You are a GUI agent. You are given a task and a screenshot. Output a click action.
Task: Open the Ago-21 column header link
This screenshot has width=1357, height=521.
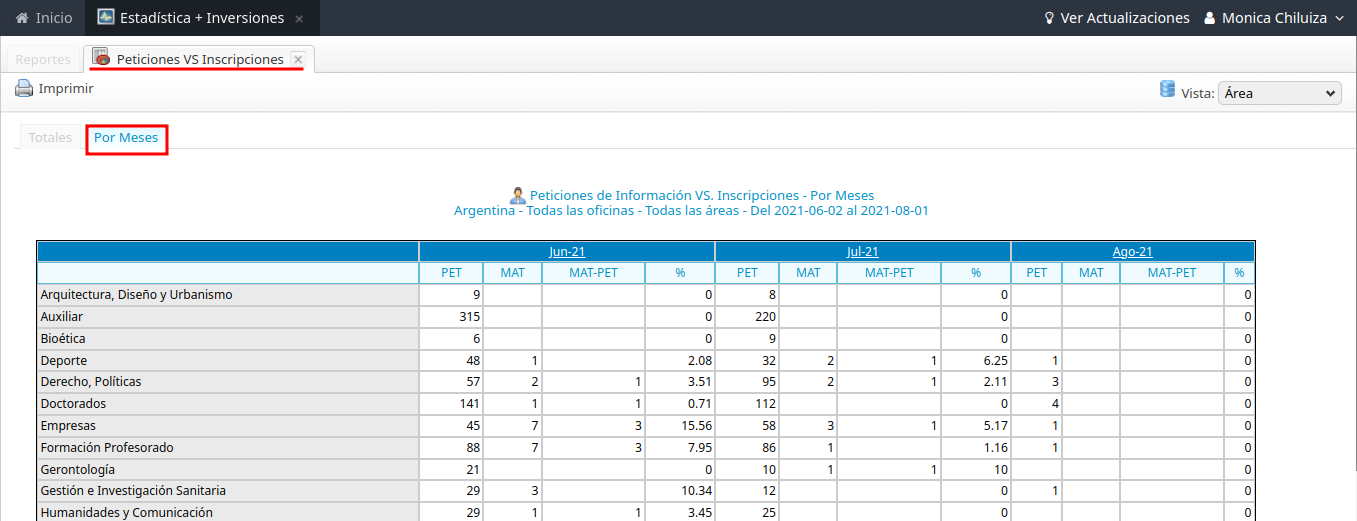coord(1132,252)
